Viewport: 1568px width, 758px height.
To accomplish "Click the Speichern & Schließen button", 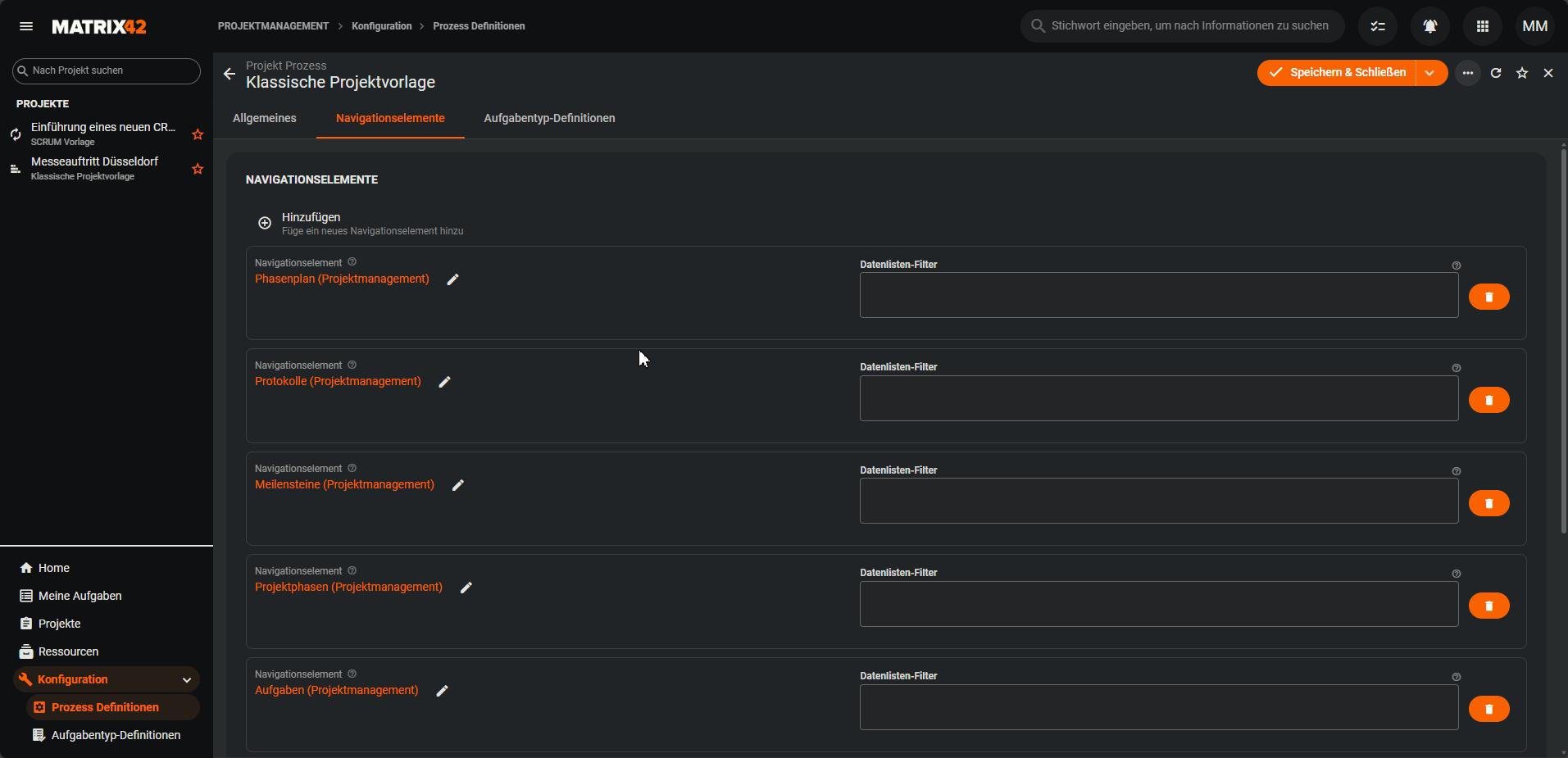I will [x=1337, y=73].
